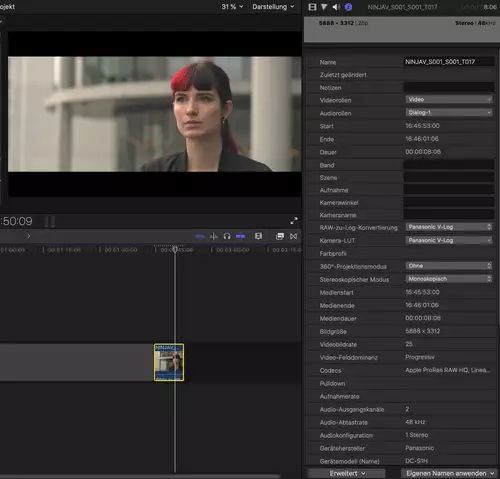Toggle audio skimming waveform icon
Image resolution: width=500 pixels, height=479 pixels.
pos(214,236)
